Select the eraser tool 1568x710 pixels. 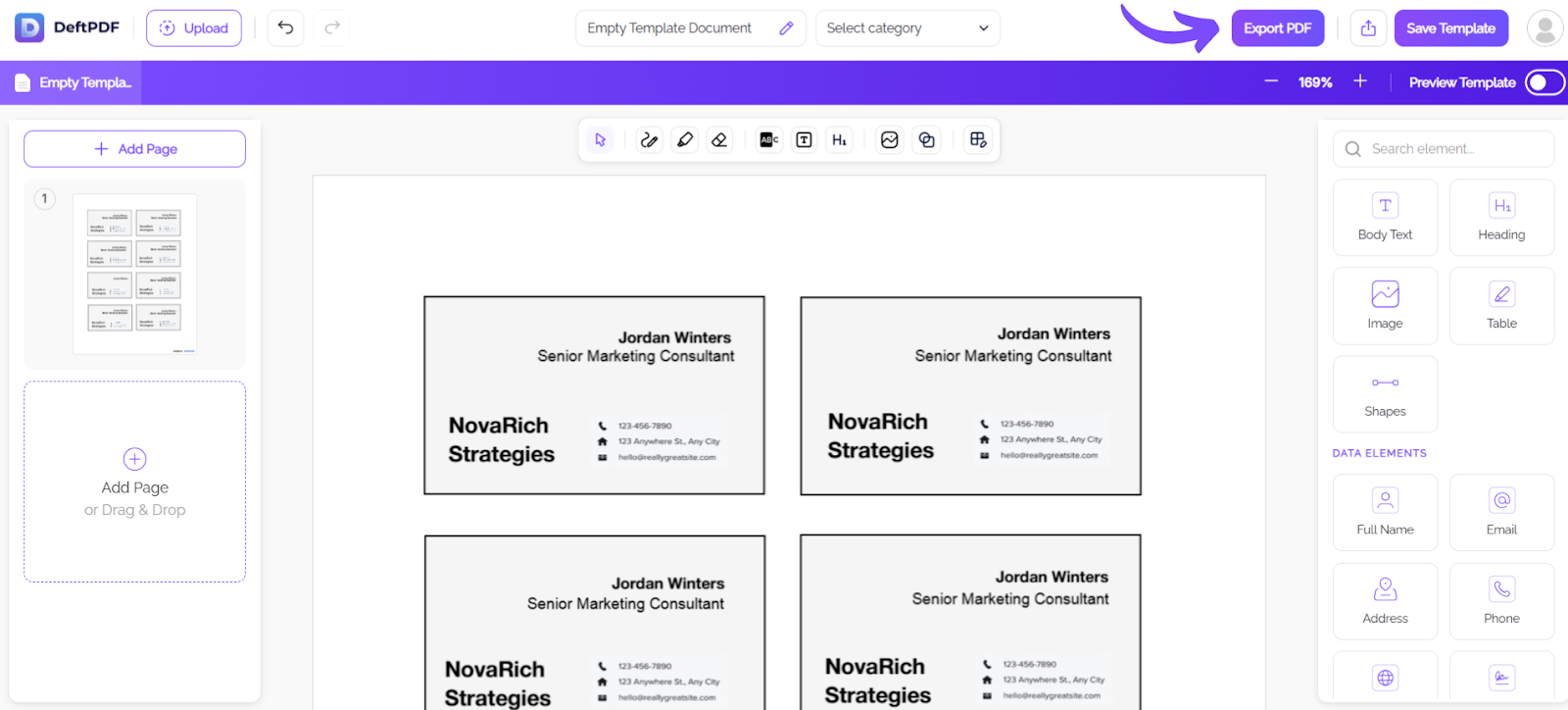pos(719,140)
